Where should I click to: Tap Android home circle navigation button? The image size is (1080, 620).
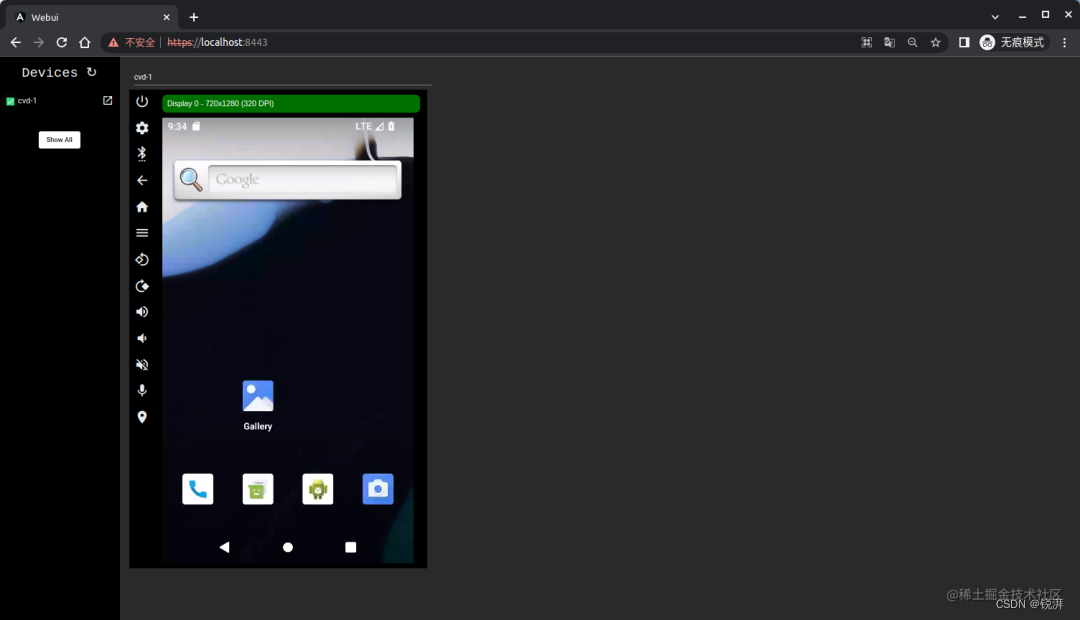(288, 547)
